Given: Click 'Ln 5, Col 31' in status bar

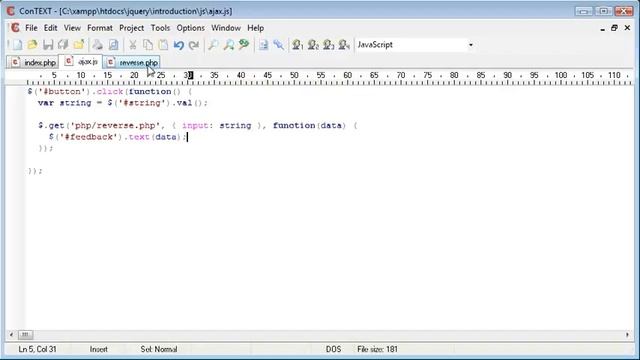Looking at the screenshot, I should (37, 349).
